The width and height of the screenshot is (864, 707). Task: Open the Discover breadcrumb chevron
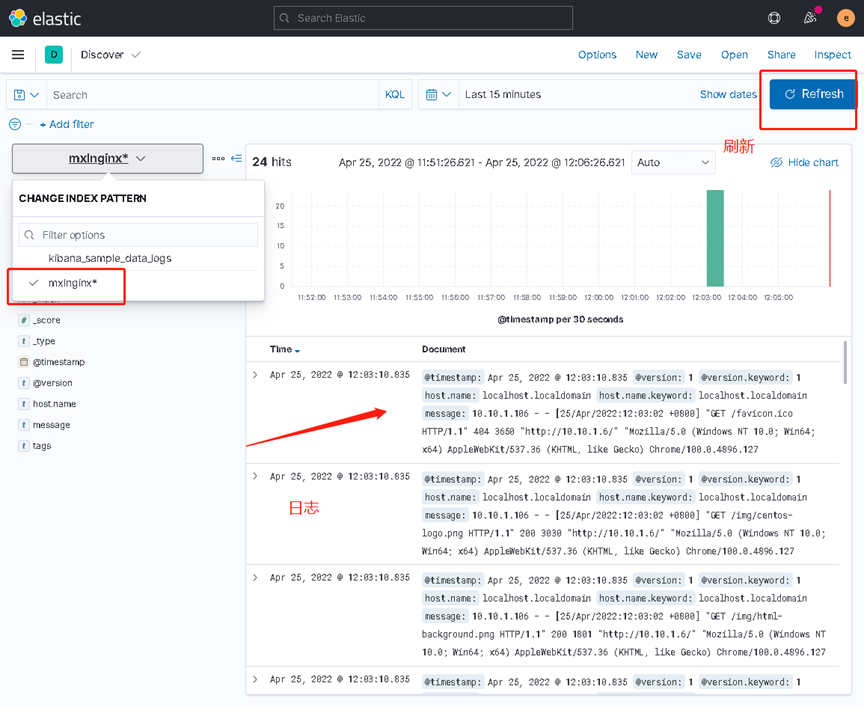click(136, 55)
